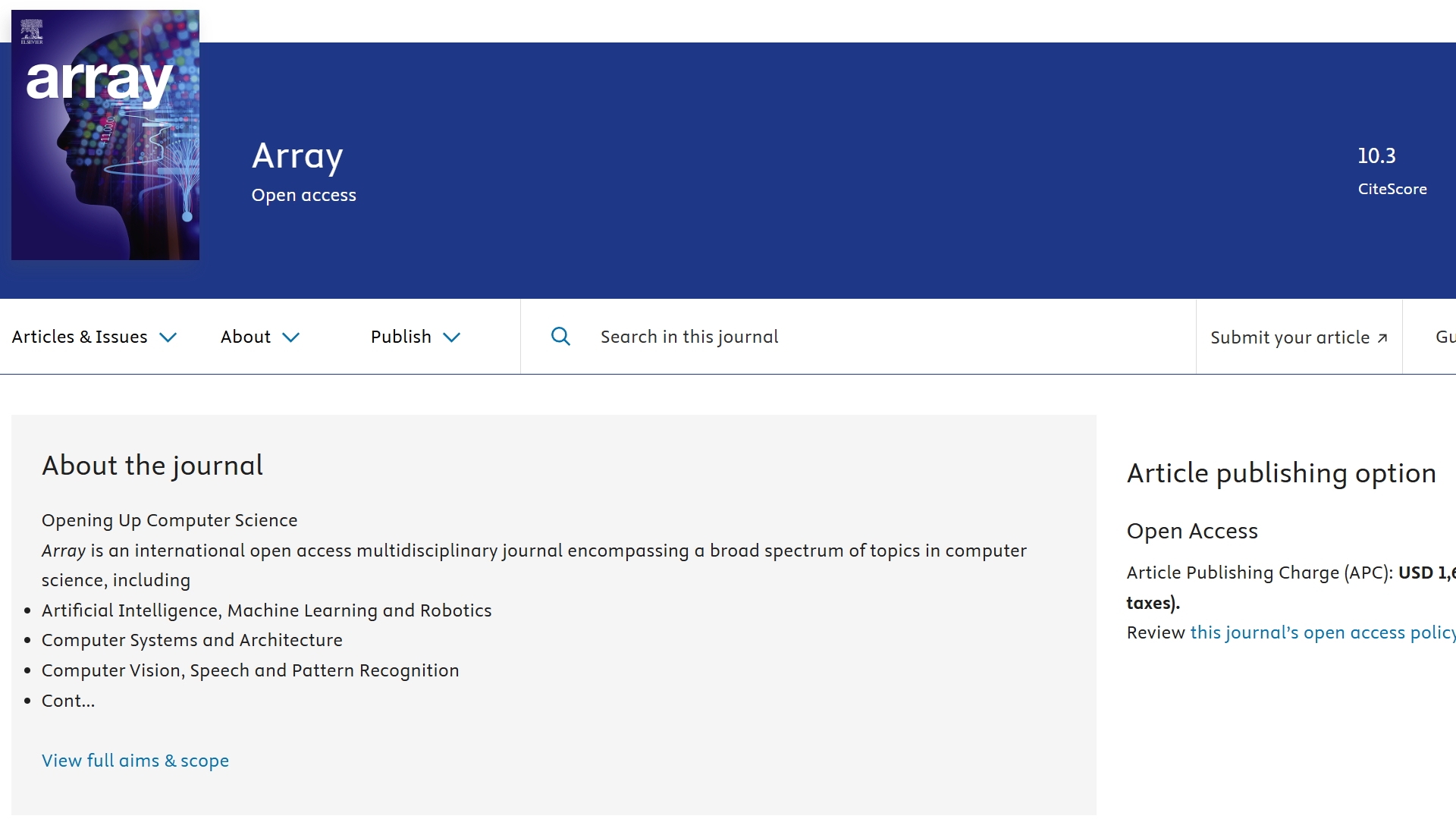Click the Array journal cover thumbnail
1456x819 pixels.
tap(105, 135)
